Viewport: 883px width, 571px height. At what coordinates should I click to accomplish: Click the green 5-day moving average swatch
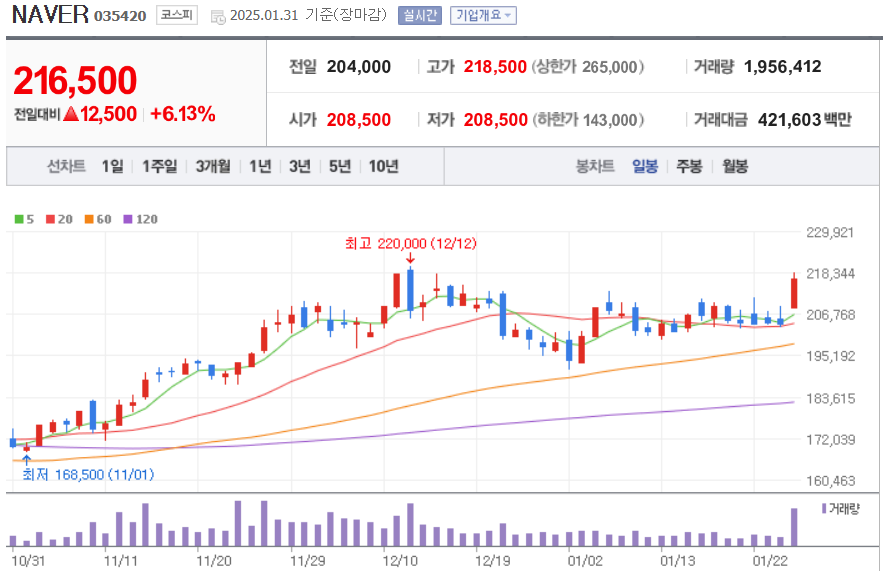[19, 219]
